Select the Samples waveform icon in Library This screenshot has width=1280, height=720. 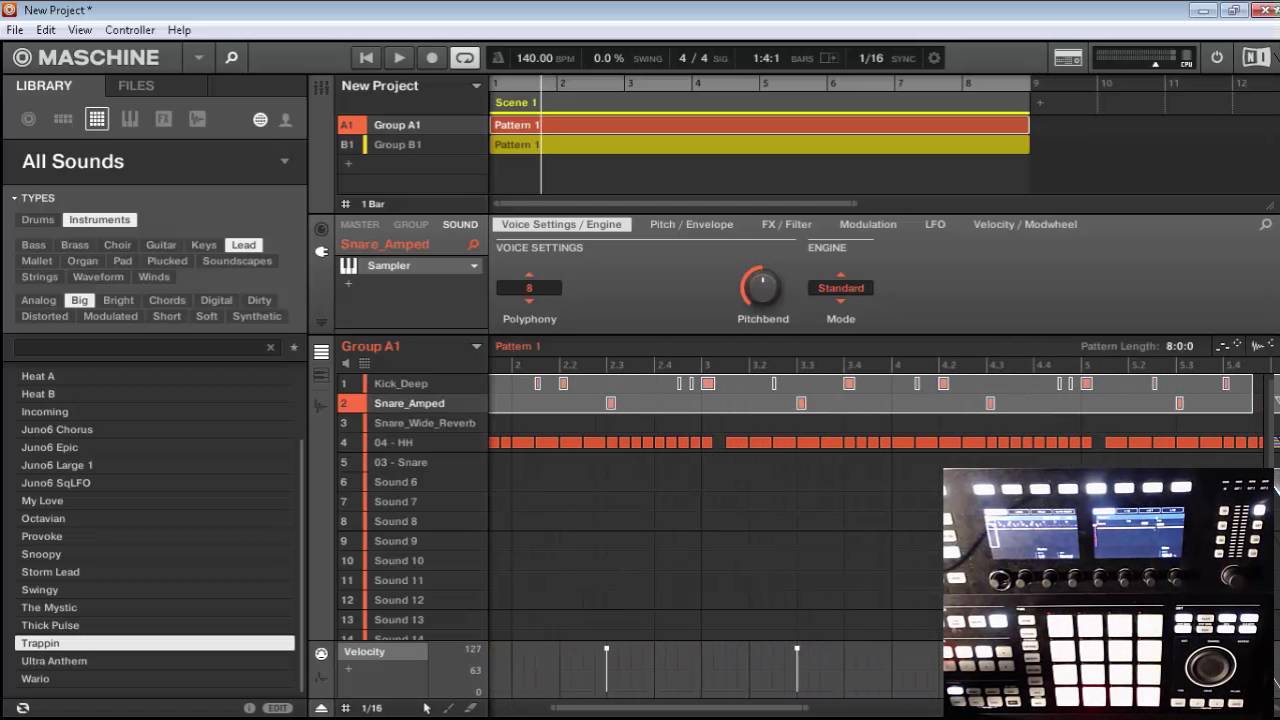point(198,119)
